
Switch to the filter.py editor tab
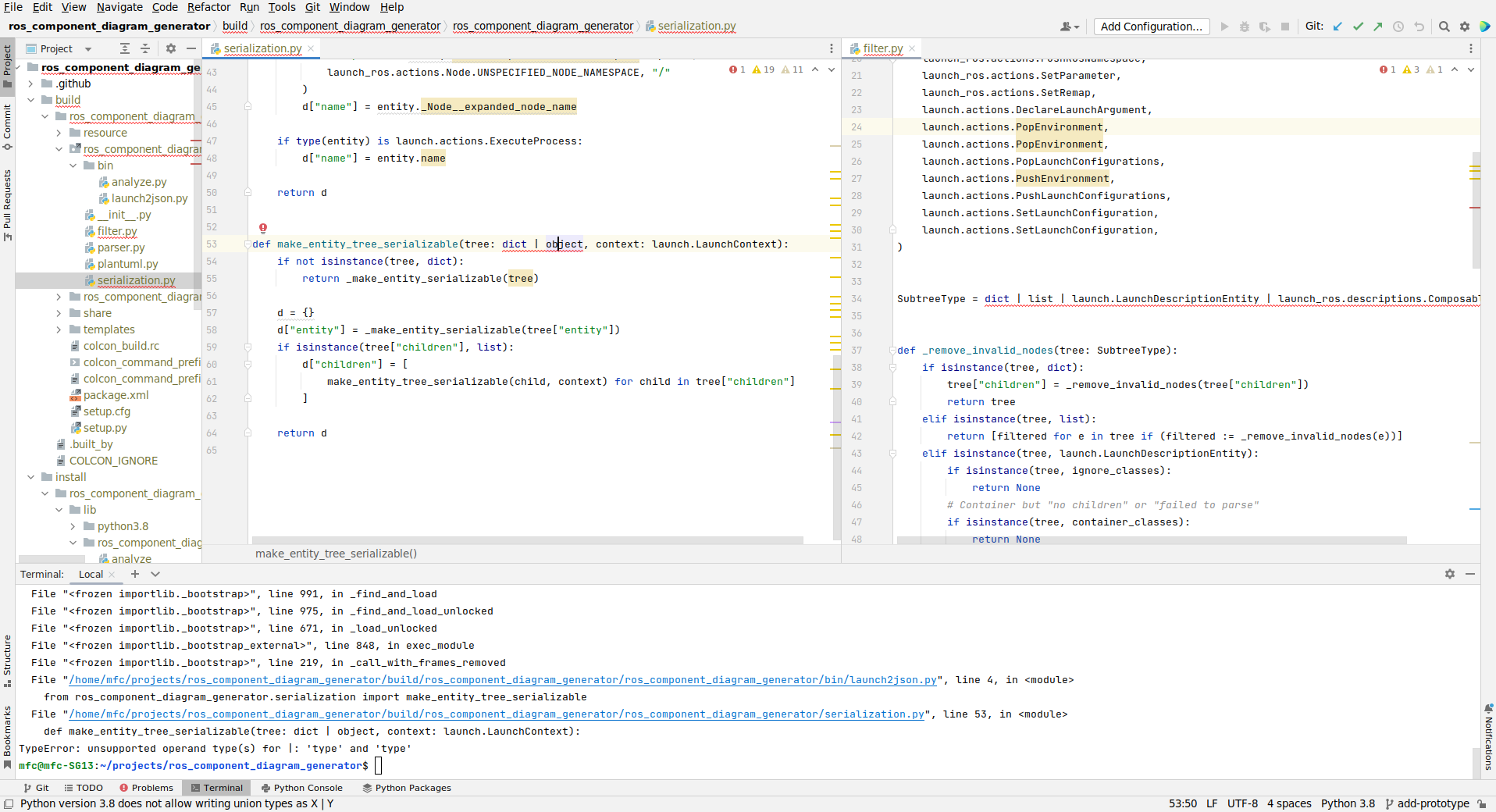point(882,48)
